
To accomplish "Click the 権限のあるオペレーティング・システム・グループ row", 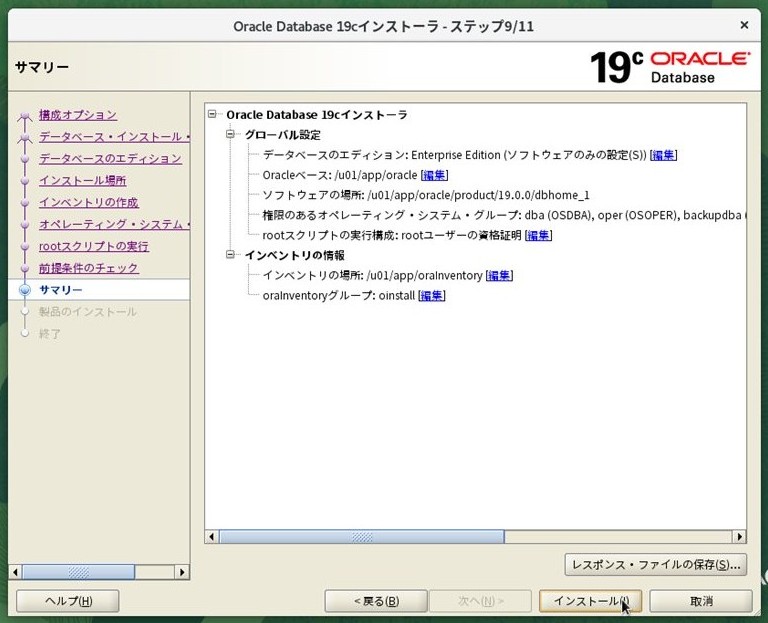I will 504,216.
